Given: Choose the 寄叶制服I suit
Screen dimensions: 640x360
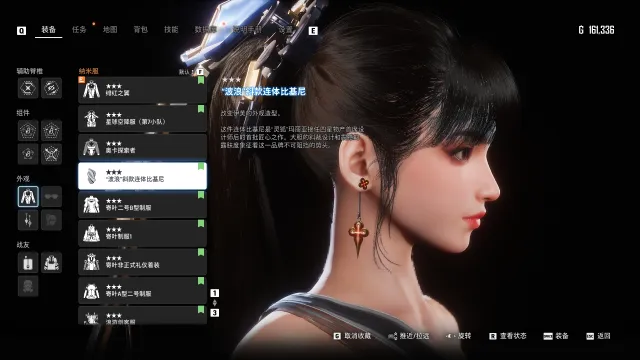Looking at the screenshot, I should 142,233.
